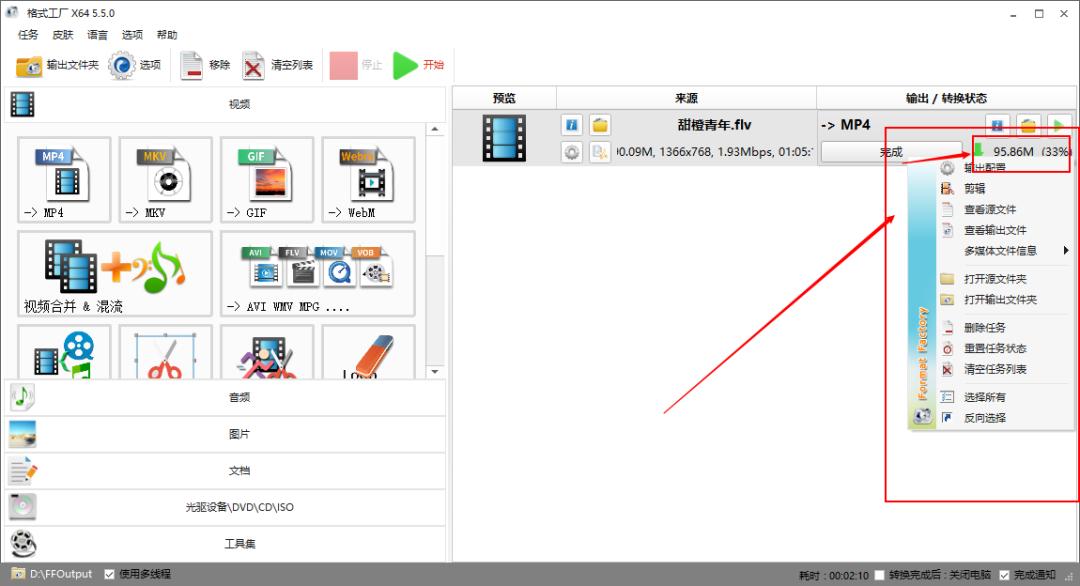
Task: Choose 反向选择 from context menu
Action: click(1004, 418)
